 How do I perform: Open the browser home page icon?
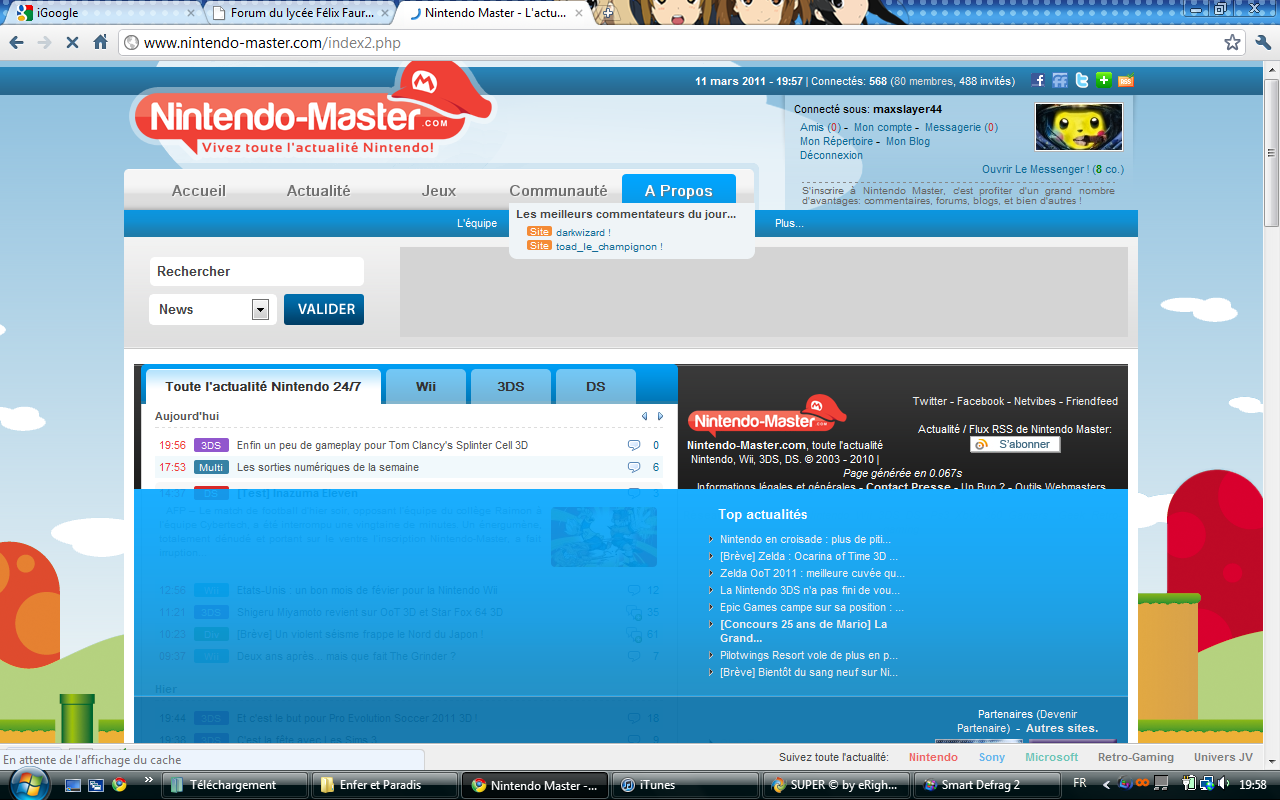[x=100, y=42]
